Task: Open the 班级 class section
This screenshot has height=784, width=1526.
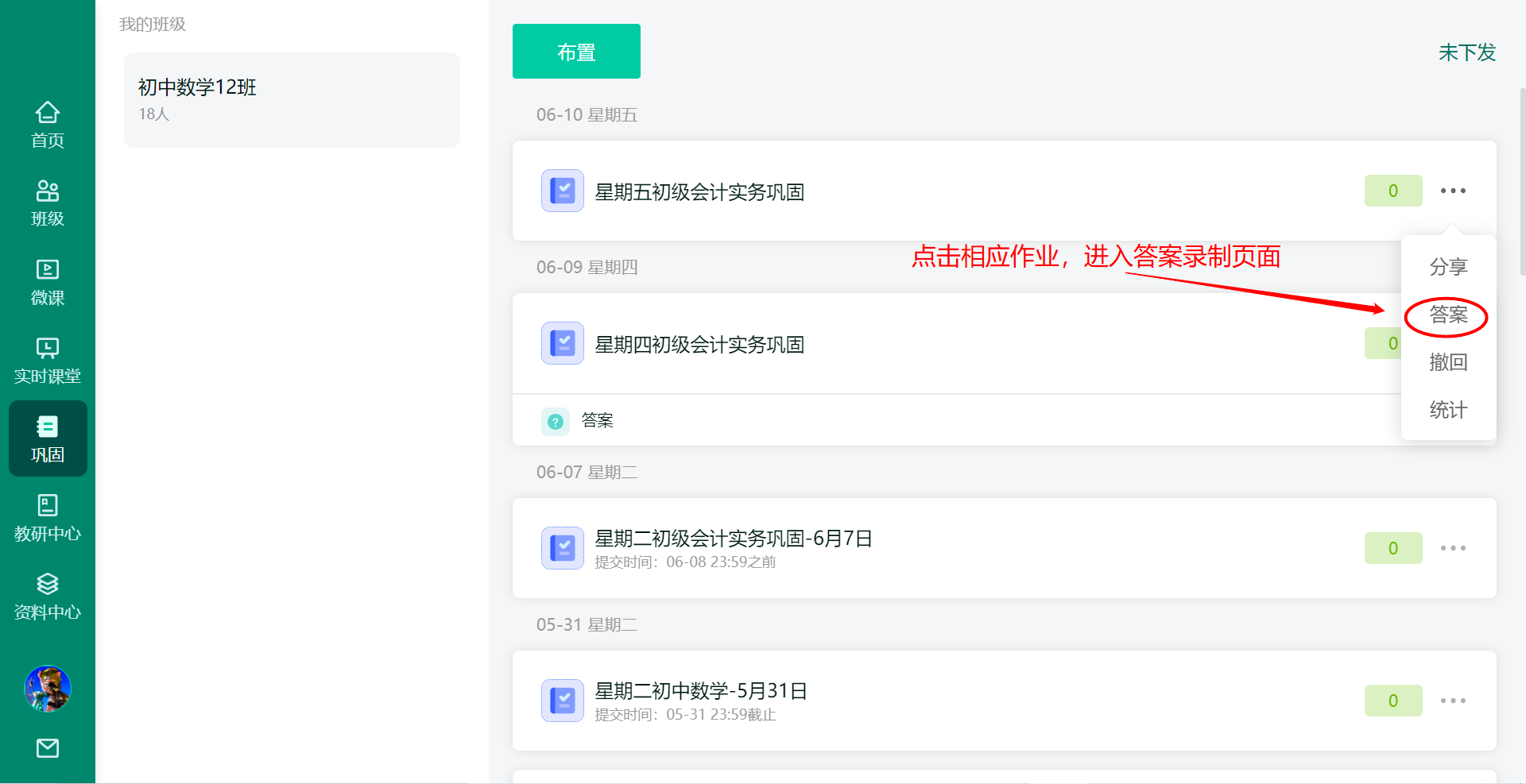Action: pos(48,203)
